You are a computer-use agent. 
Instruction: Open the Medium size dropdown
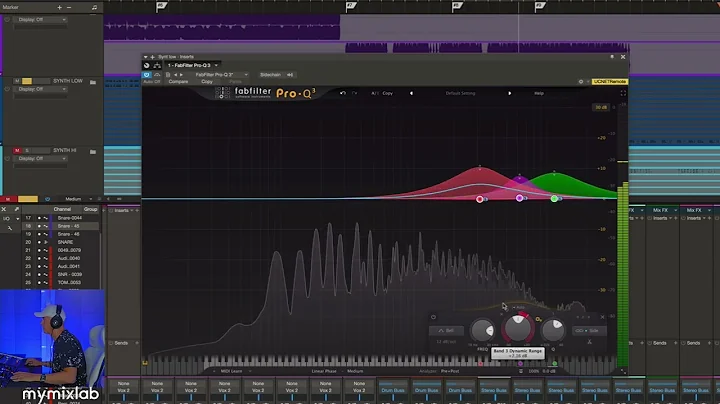[x=77, y=199]
